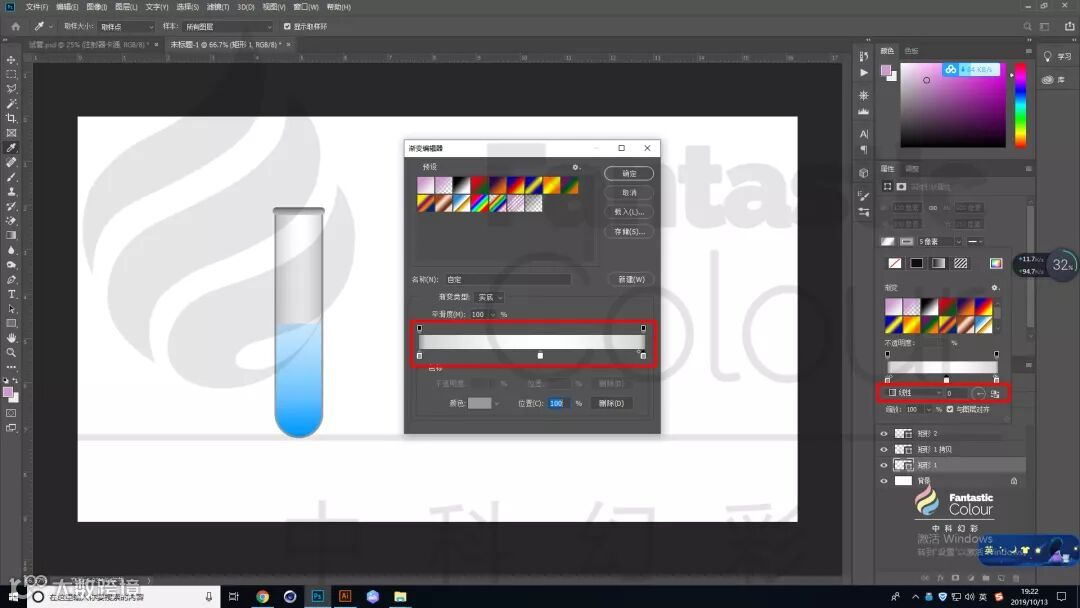Click the 存储(S)... button
Viewport: 1080px width, 608px height.
point(629,231)
